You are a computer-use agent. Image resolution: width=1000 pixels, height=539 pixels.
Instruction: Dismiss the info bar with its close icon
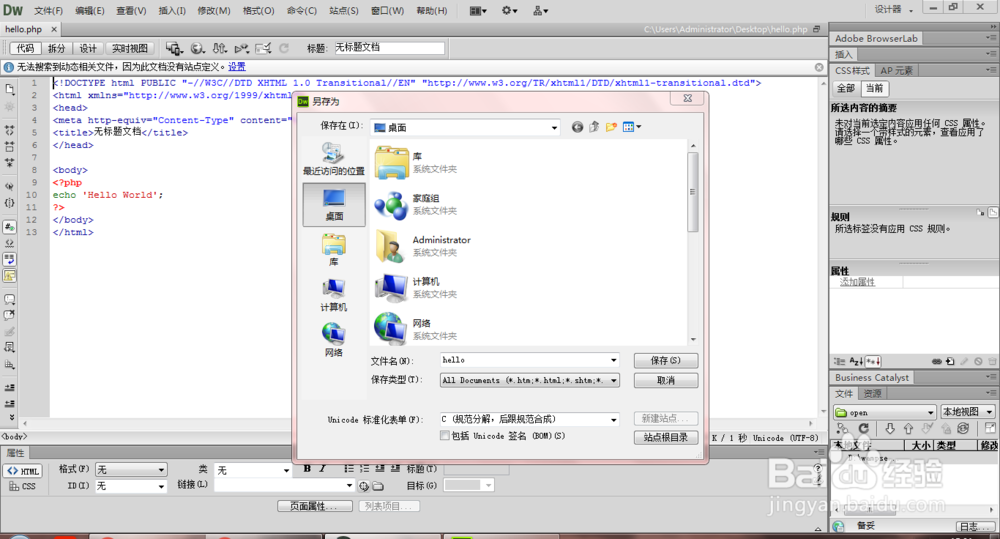tap(819, 67)
